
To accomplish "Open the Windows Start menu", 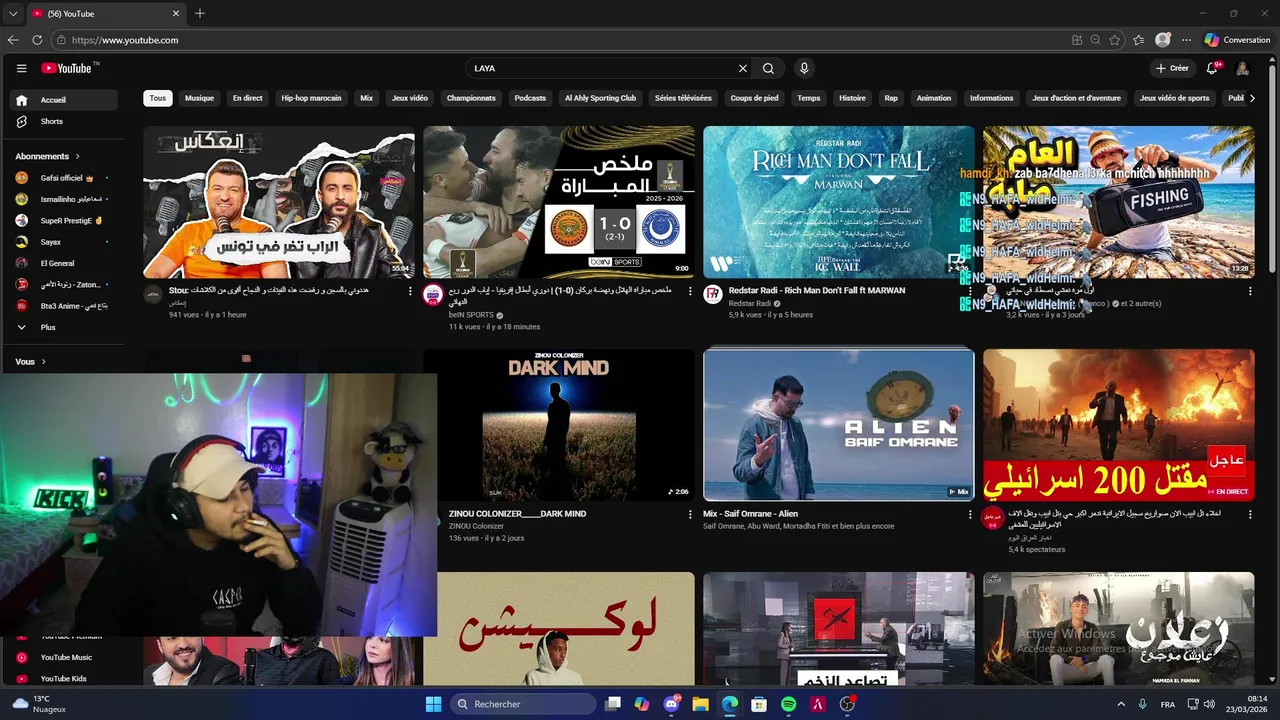I will (433, 704).
